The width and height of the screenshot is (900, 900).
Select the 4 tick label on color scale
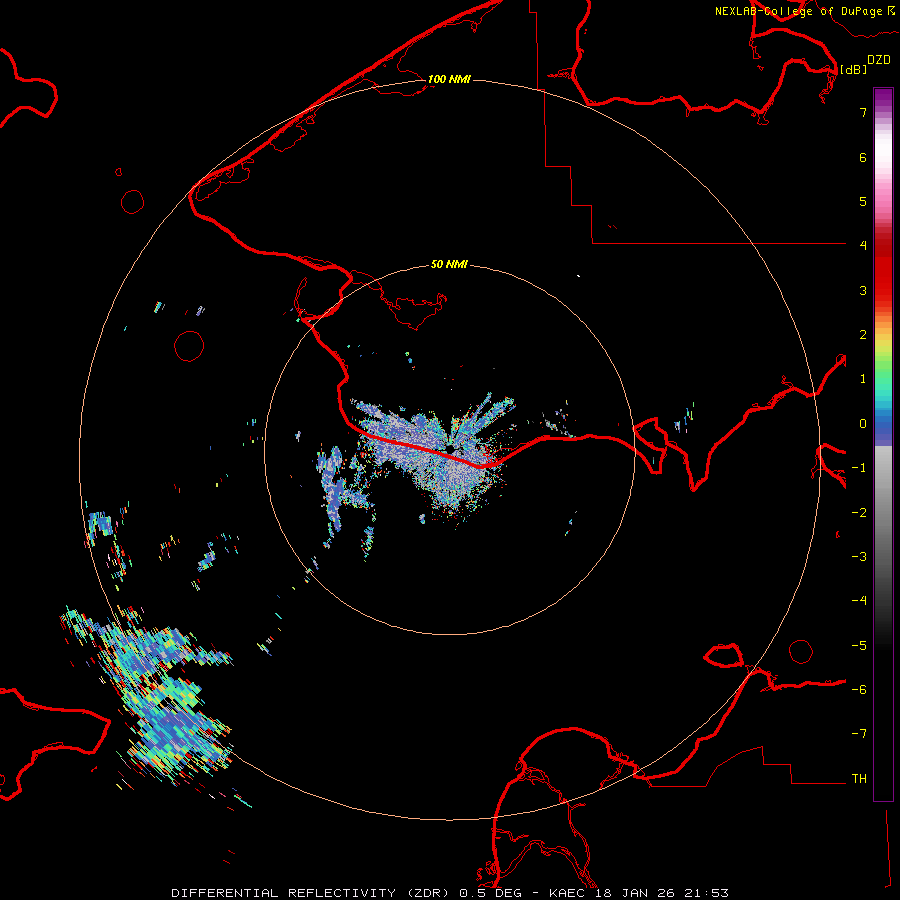pos(863,246)
